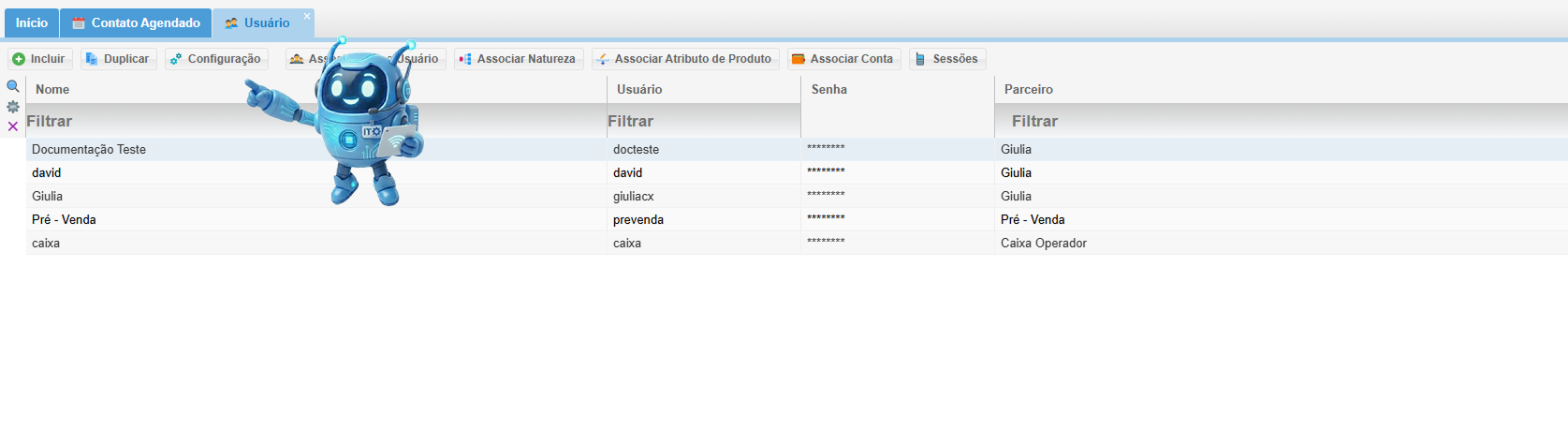The height and width of the screenshot is (430, 1568).
Task: Select Associar Atributo de Produto
Action: [x=685, y=59]
